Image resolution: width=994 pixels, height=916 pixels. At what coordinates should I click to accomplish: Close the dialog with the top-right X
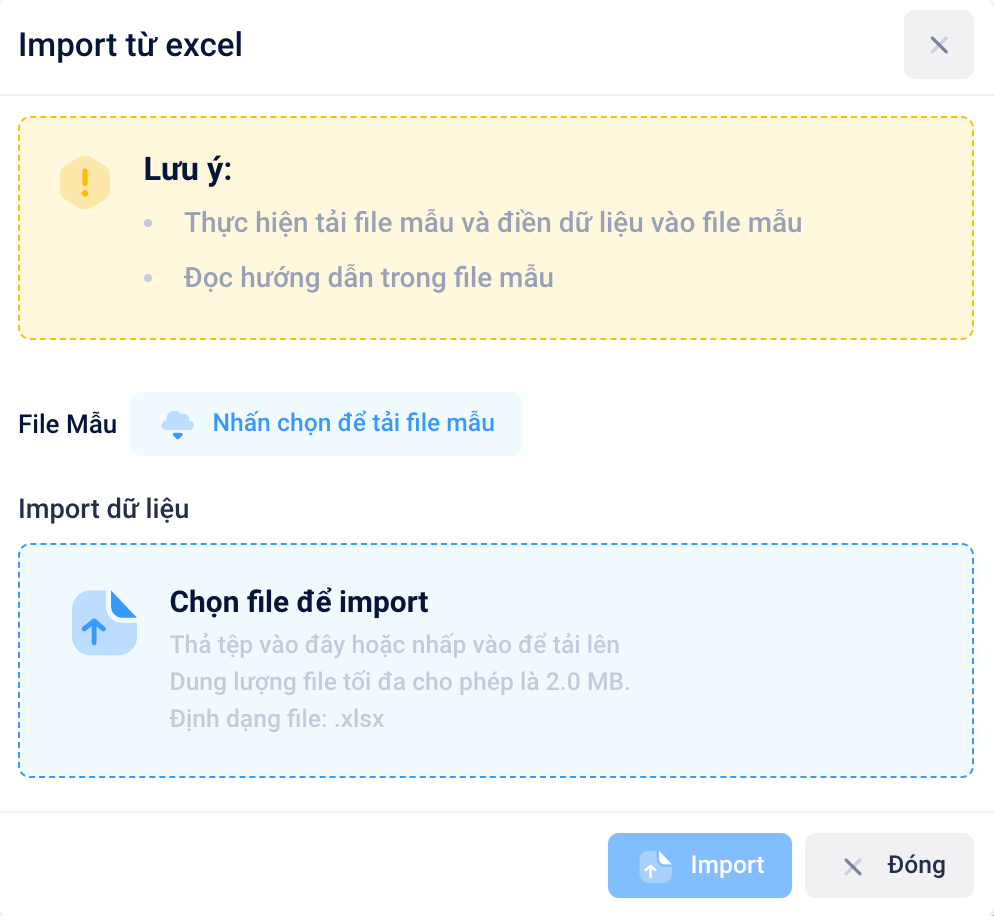938,45
